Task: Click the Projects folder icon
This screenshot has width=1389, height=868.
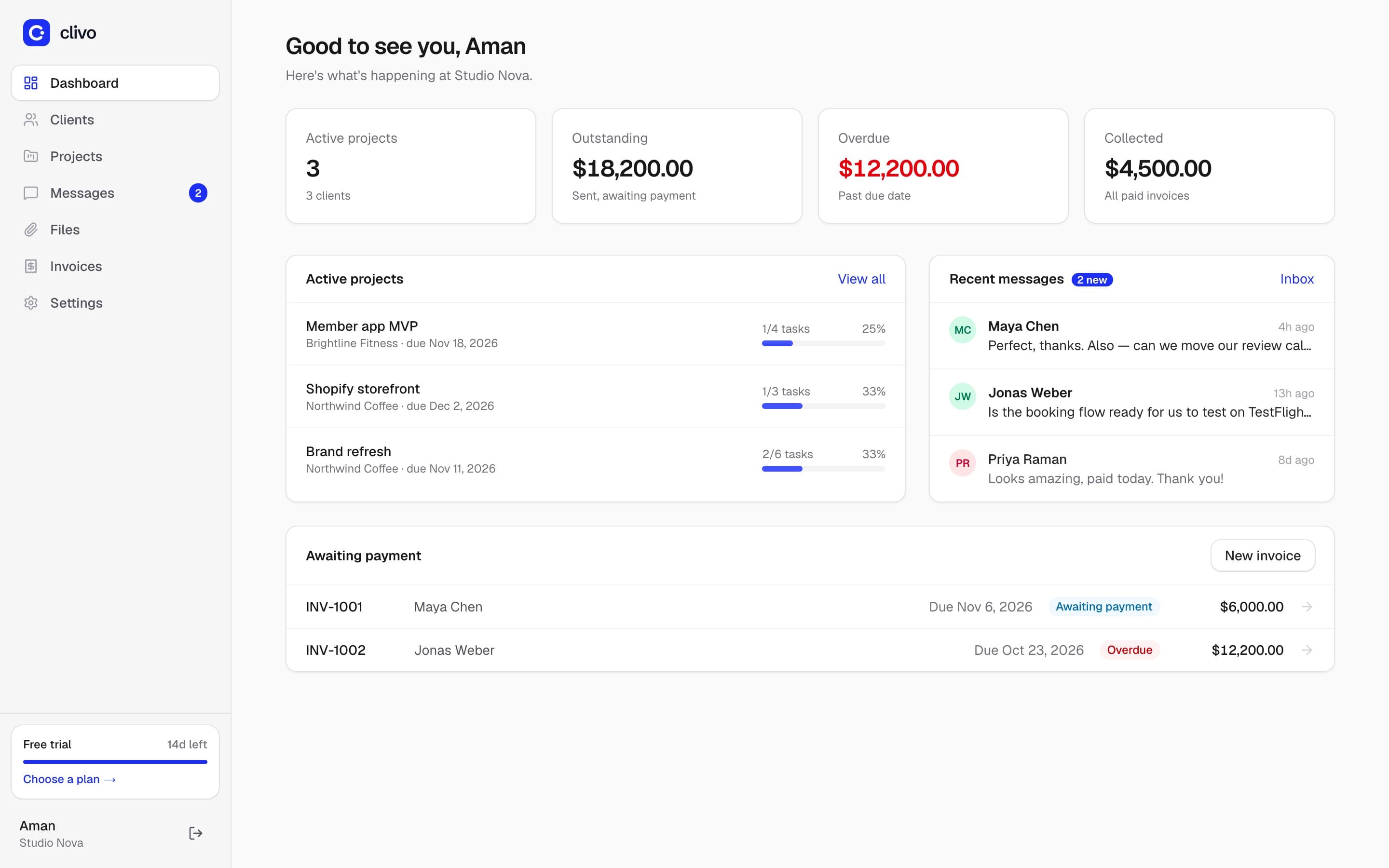Action: [31, 156]
